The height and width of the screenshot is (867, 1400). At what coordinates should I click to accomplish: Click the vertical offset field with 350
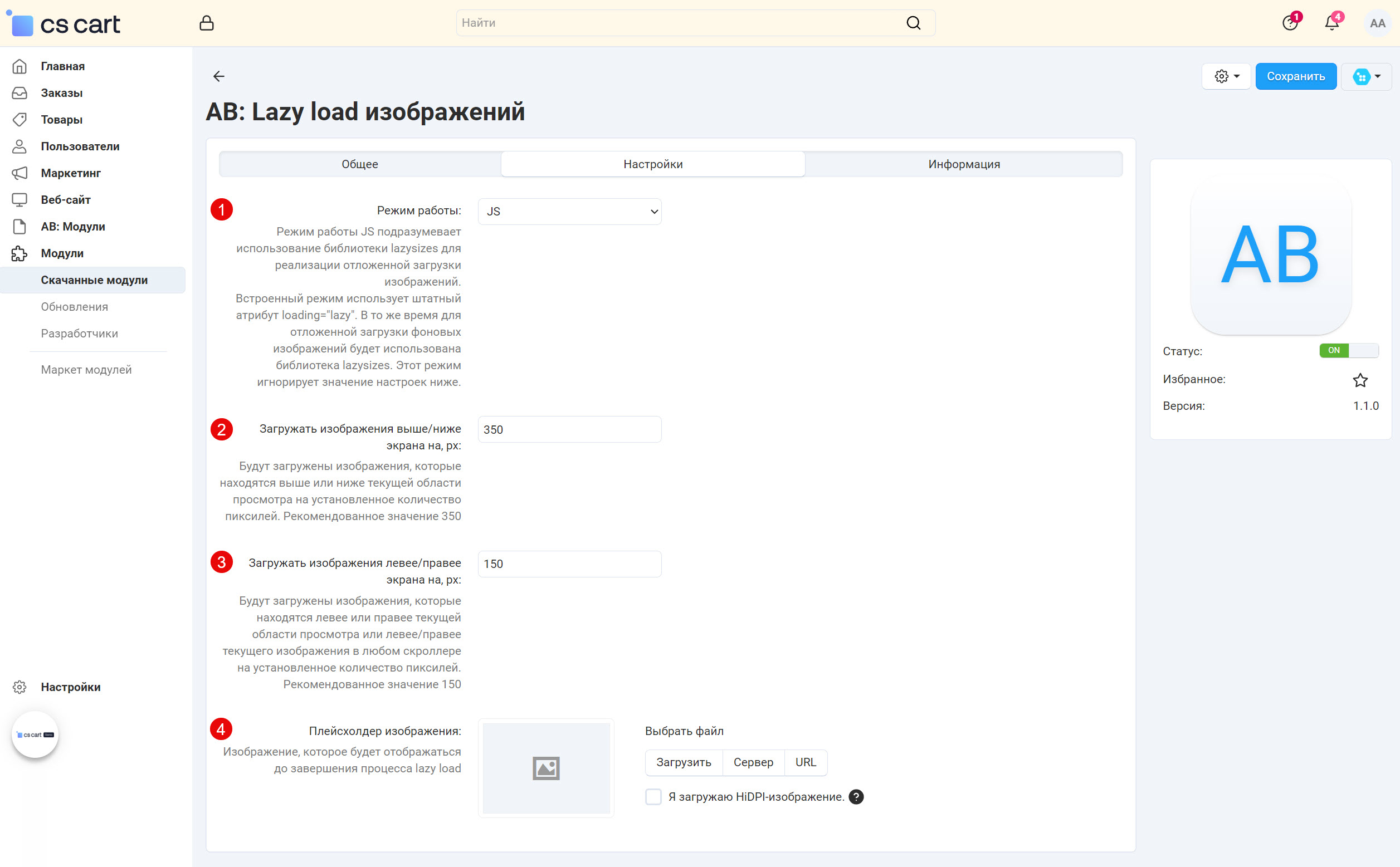[x=569, y=429]
